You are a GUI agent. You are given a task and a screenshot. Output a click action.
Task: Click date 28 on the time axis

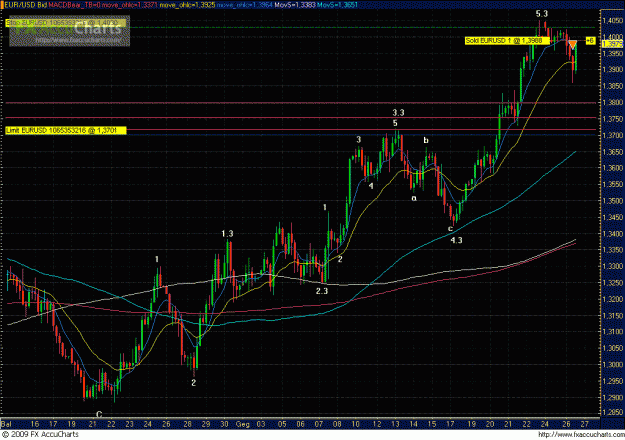pyautogui.click(x=187, y=424)
